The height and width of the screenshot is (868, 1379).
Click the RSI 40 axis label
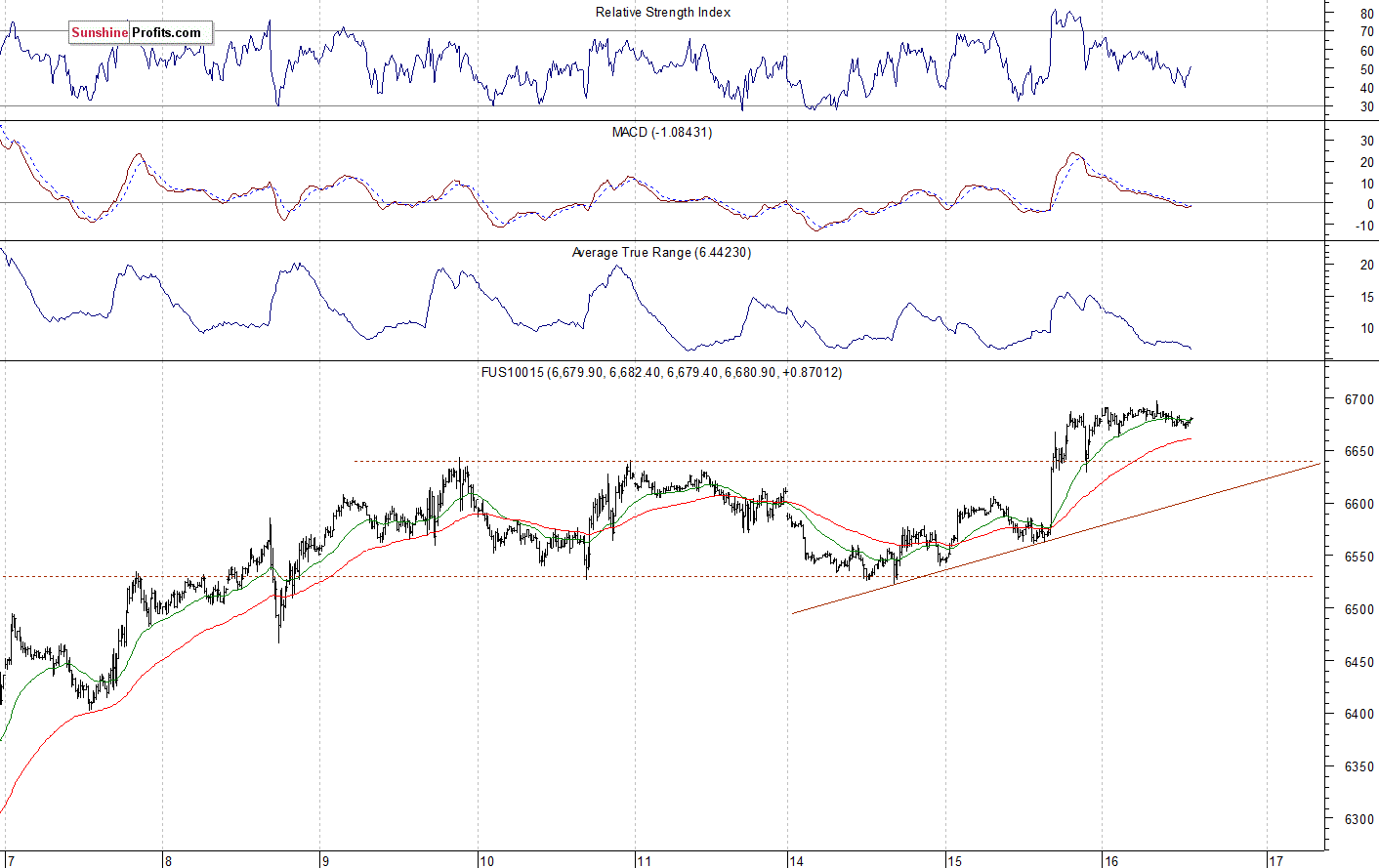(x=1367, y=88)
